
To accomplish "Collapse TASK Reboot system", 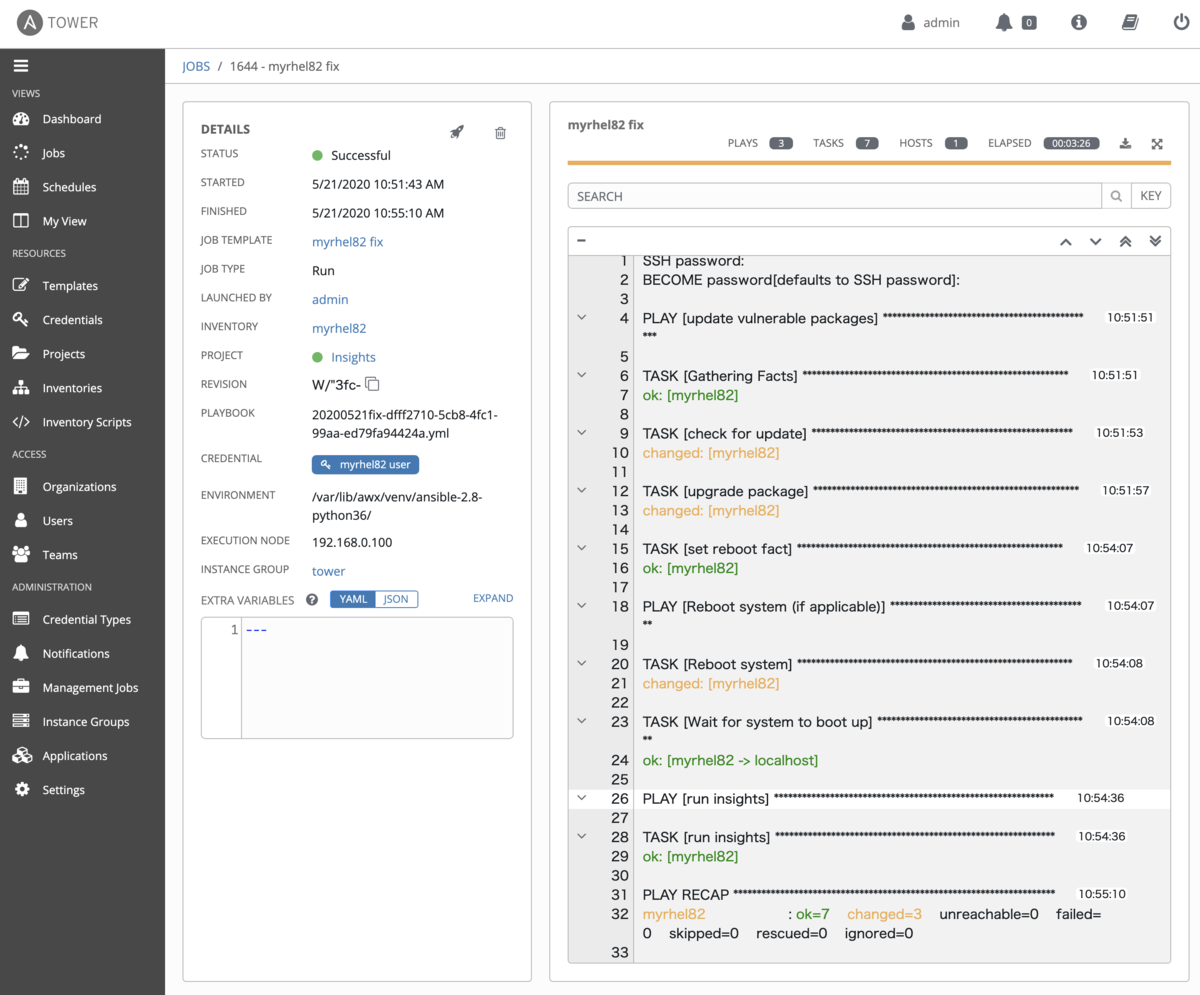I will (581, 663).
